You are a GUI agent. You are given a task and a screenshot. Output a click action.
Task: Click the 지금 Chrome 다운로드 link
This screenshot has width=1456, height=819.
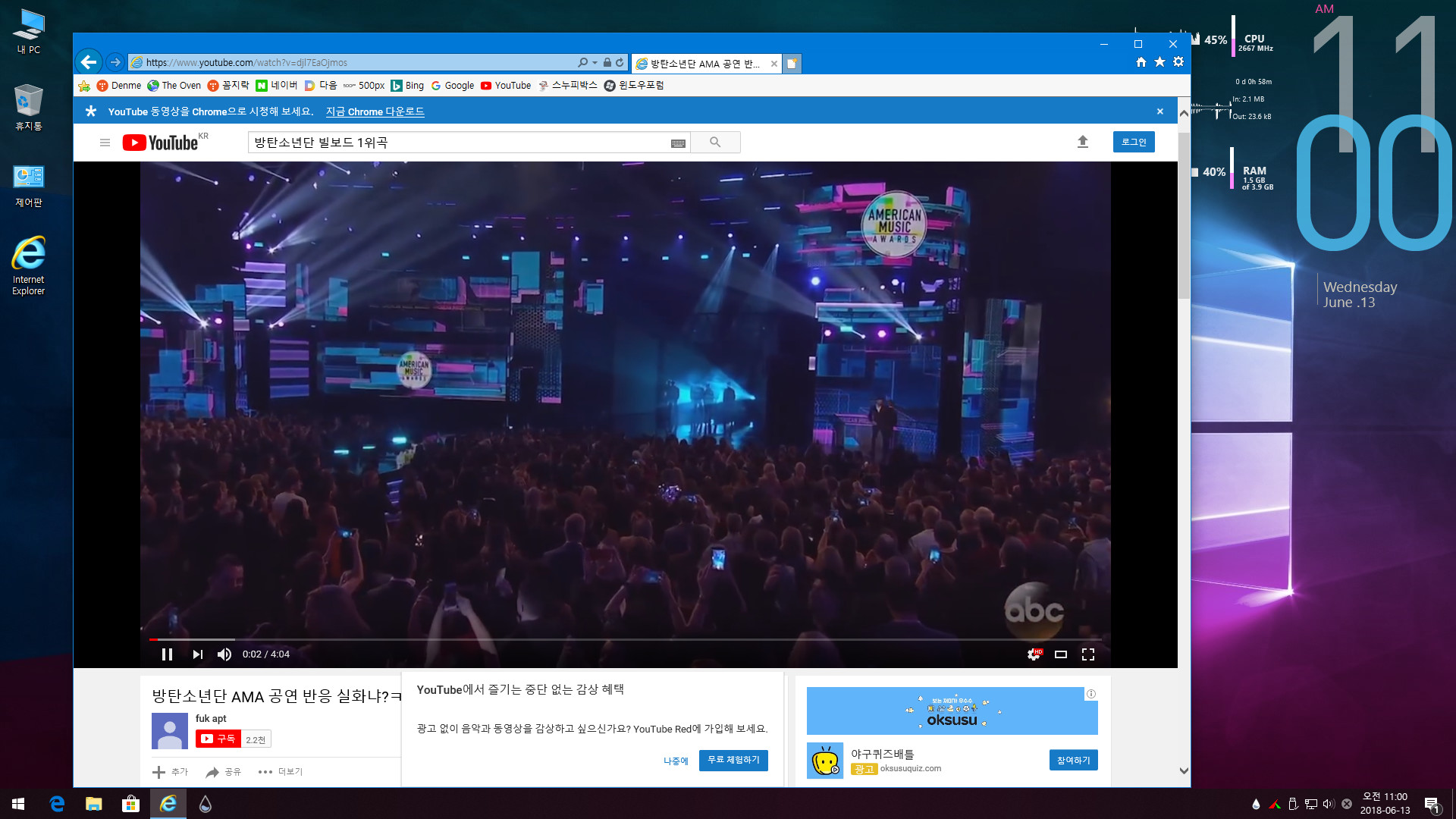coord(375,111)
